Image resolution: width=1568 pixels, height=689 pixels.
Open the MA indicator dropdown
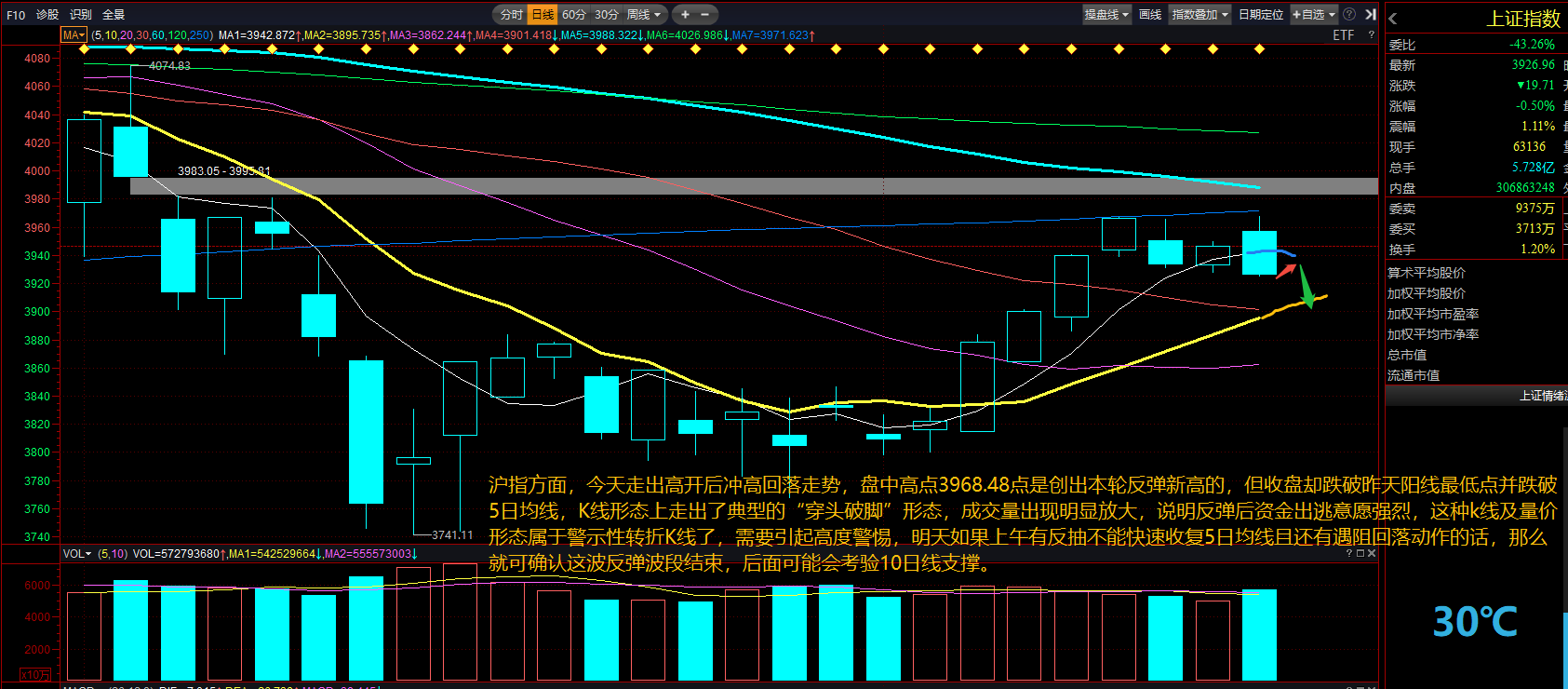tap(74, 35)
